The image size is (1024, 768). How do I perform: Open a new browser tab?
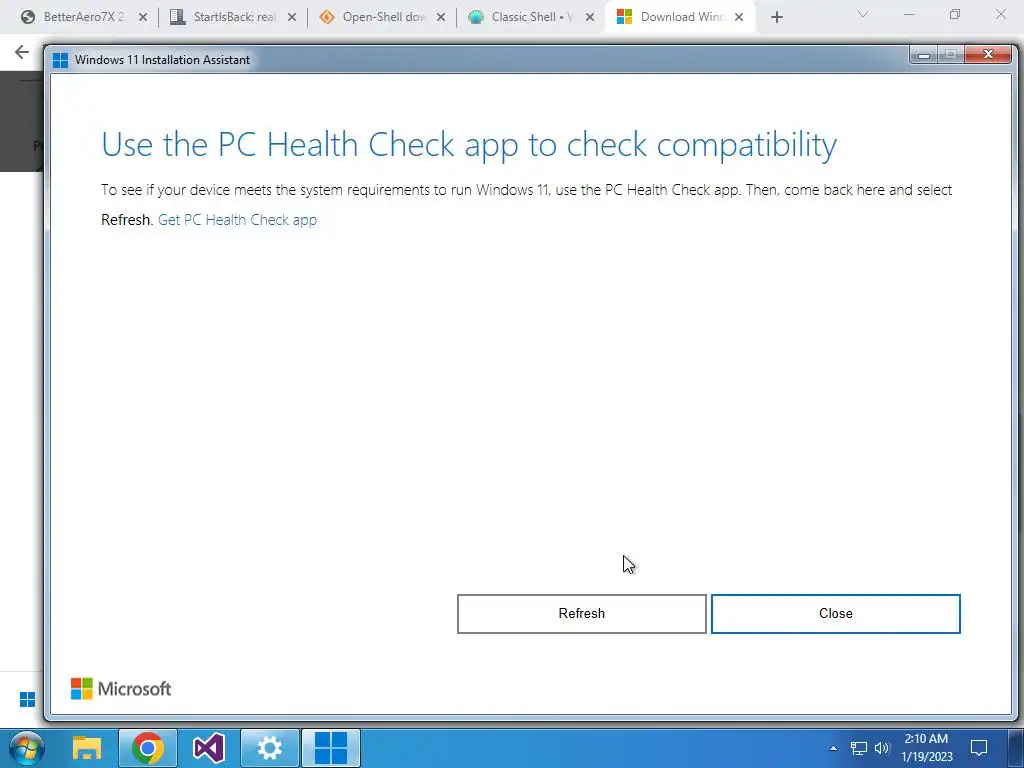coord(776,18)
